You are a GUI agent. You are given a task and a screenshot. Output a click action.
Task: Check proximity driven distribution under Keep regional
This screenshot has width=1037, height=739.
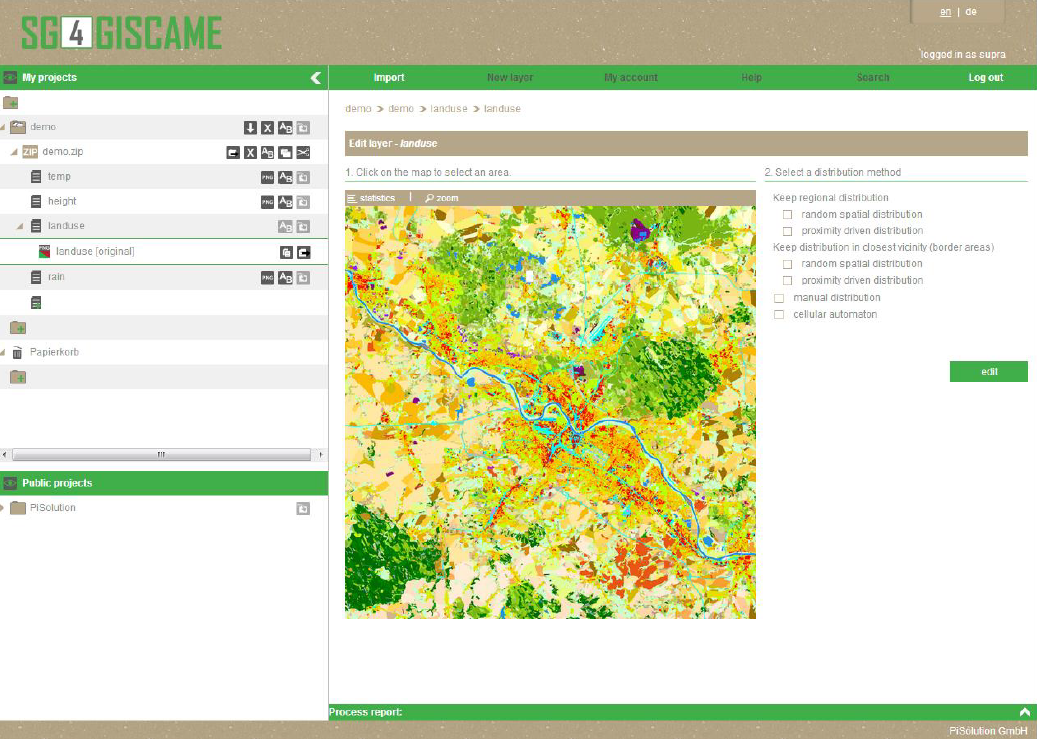787,231
